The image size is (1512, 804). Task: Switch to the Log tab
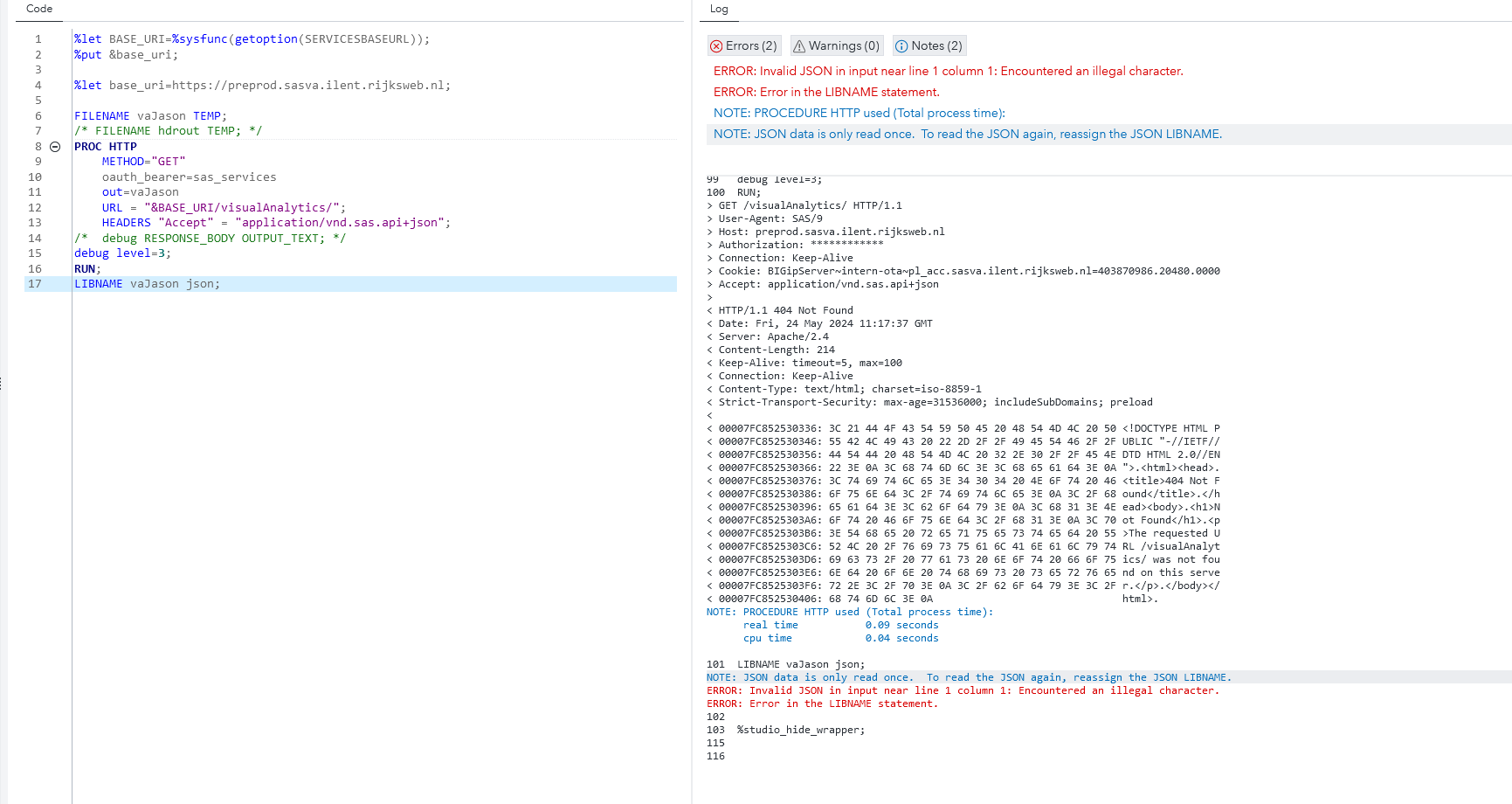click(x=718, y=9)
